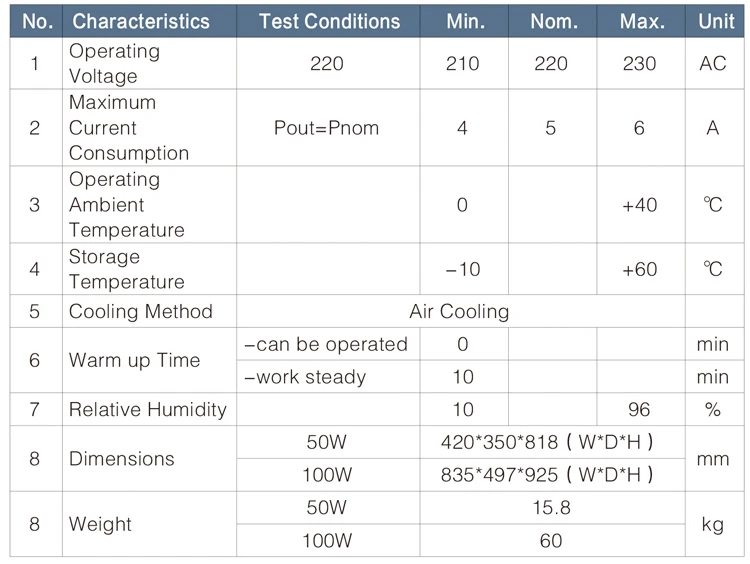Select the Unit column header
750x564 pixels.
[716, 21]
